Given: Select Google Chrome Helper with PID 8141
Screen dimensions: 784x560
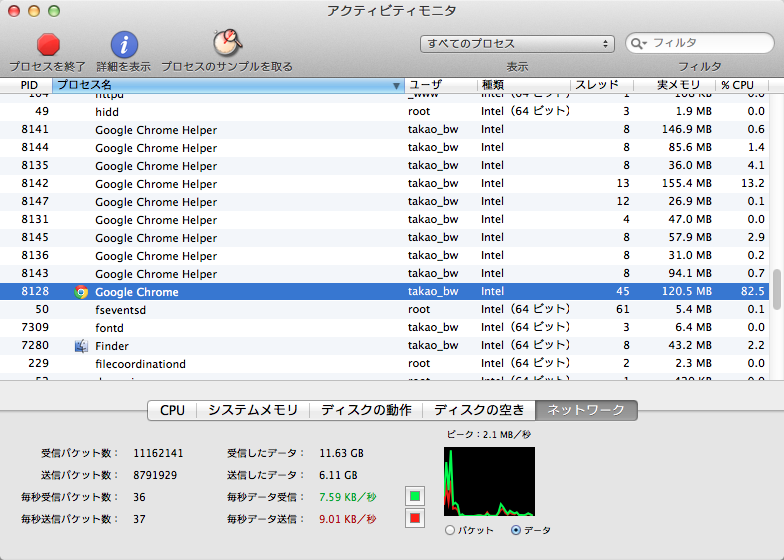Looking at the screenshot, I should pos(384,130).
